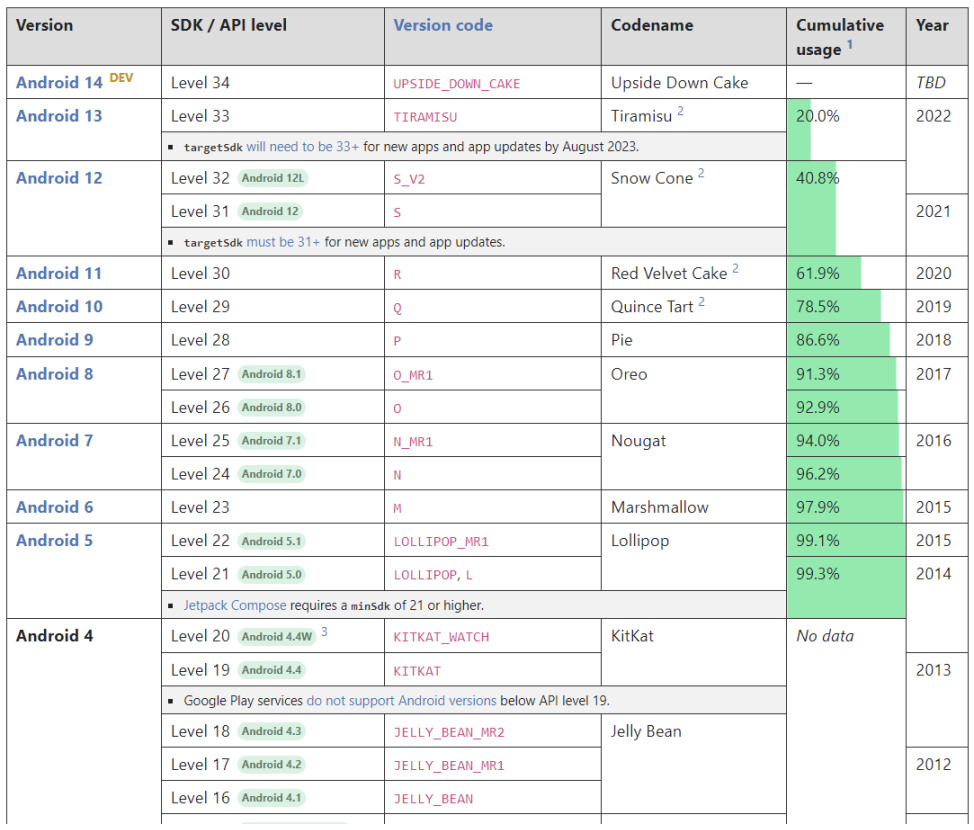Open the Android 12 version link
Viewport: 974px width, 830px height.
[59, 178]
